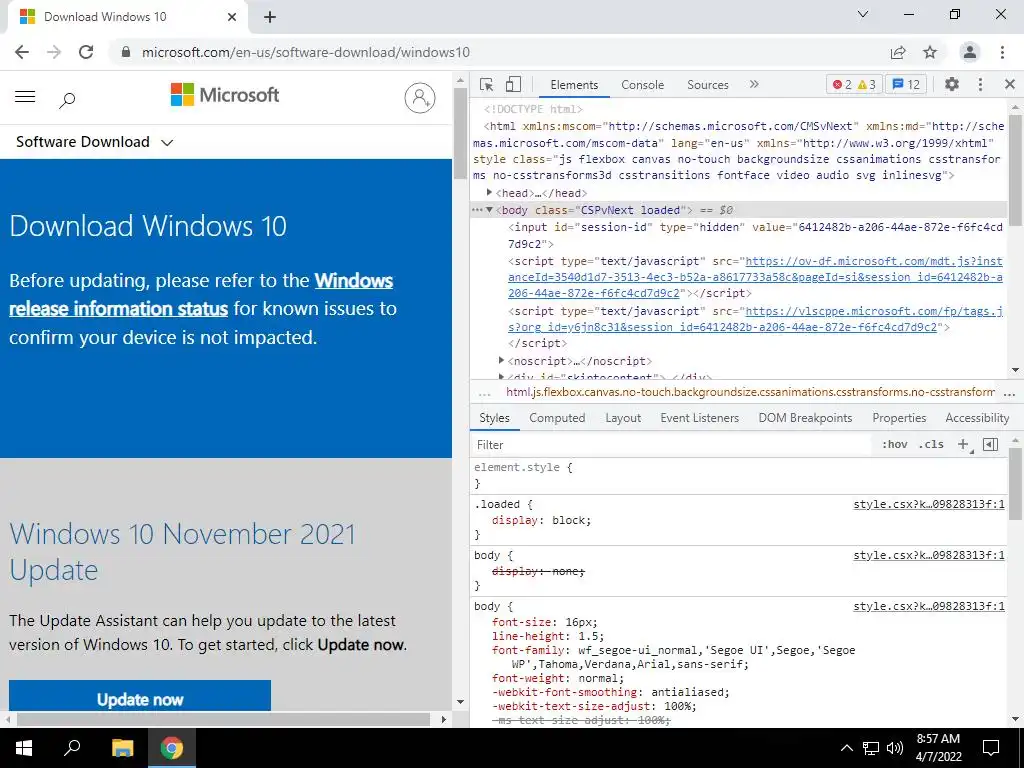Open the errors and warnings counter
1024x768 pixels.
[854, 84]
